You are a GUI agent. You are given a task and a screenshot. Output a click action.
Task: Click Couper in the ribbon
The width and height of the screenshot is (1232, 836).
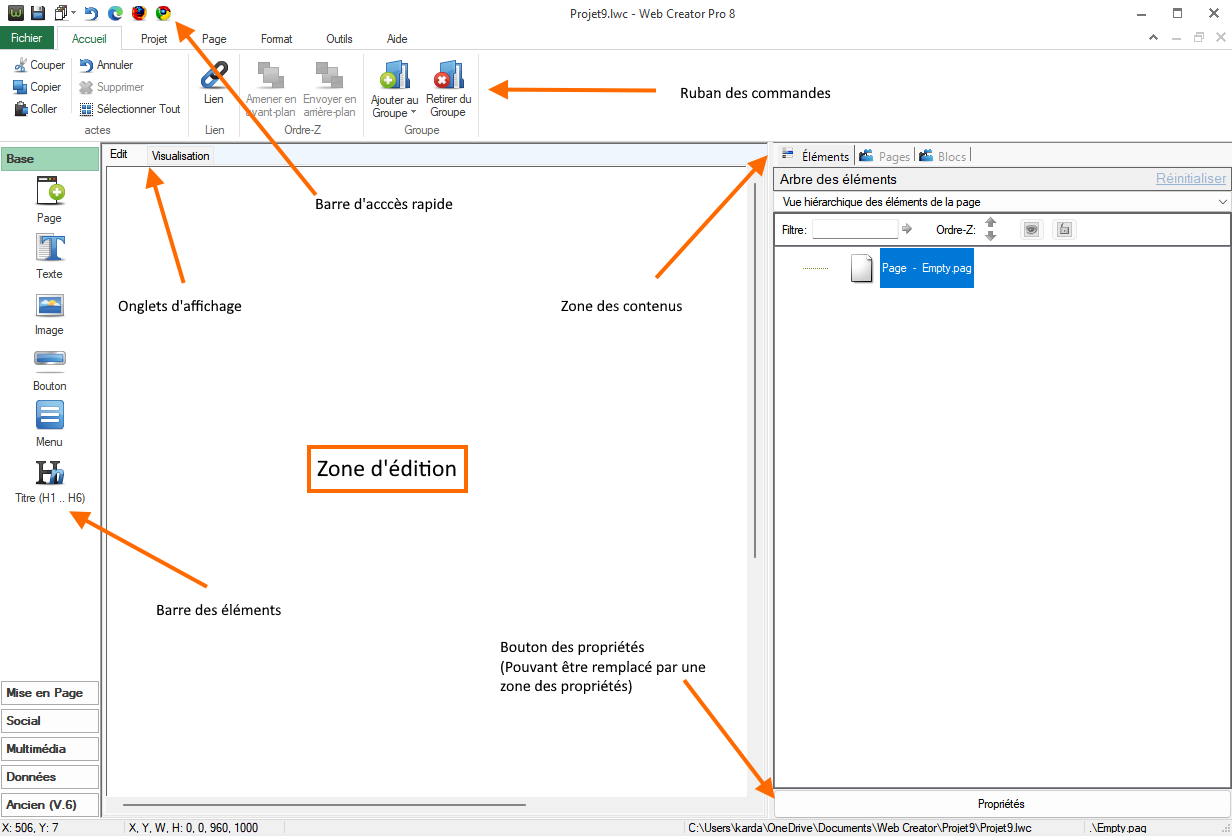click(x=40, y=65)
